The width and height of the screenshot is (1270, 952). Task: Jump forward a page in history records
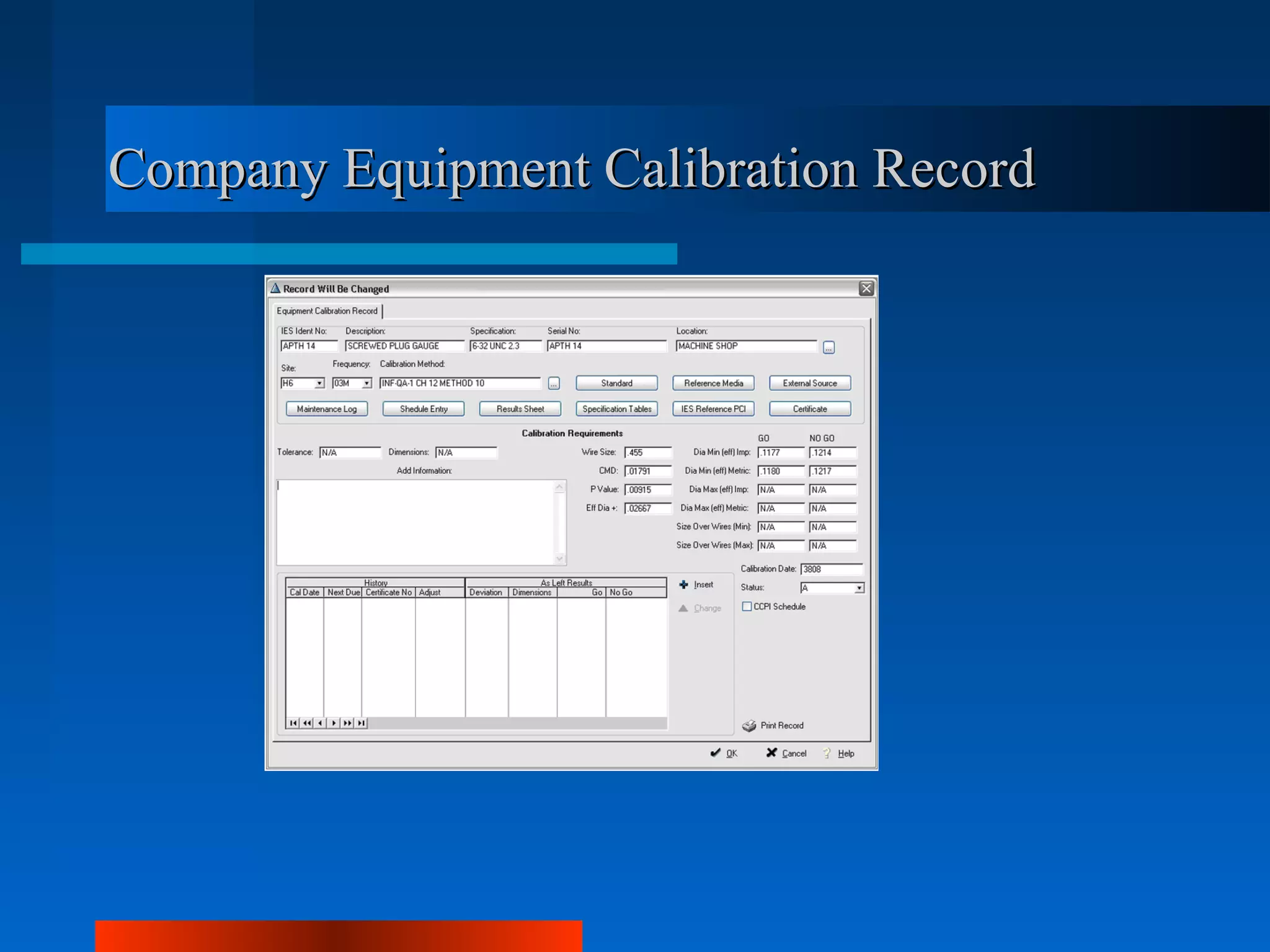click(x=347, y=723)
